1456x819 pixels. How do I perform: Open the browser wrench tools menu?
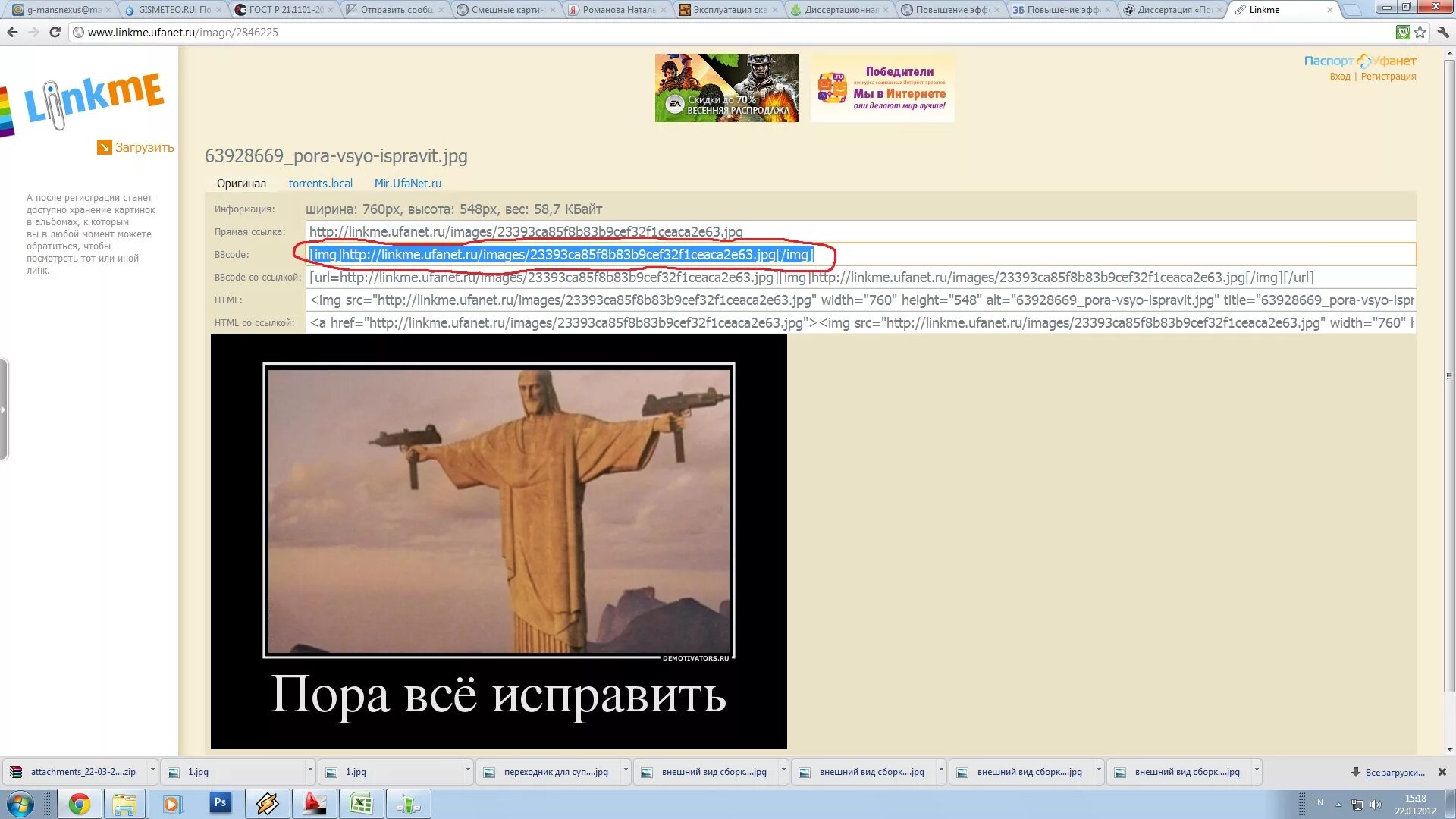(x=1442, y=32)
